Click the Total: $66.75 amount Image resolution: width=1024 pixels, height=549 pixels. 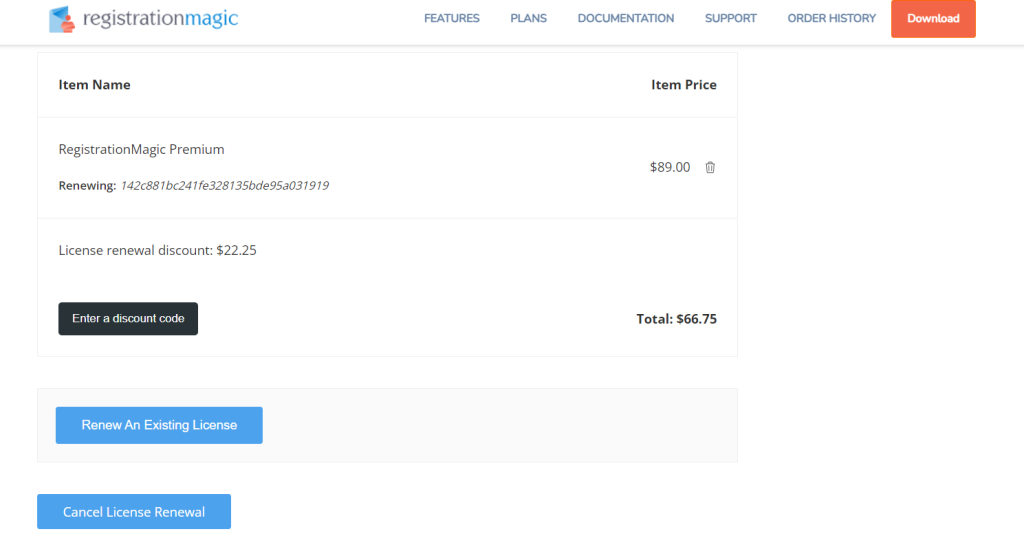click(676, 319)
